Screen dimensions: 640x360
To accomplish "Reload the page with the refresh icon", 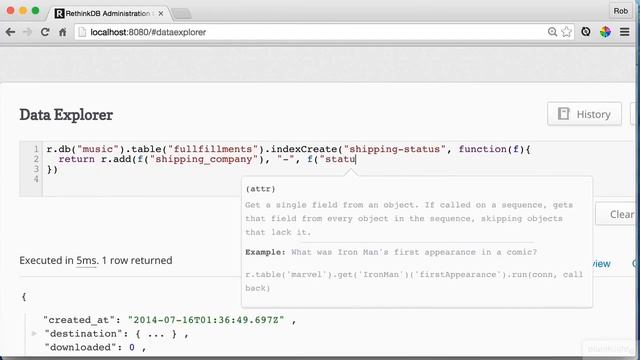I will click(x=45, y=32).
